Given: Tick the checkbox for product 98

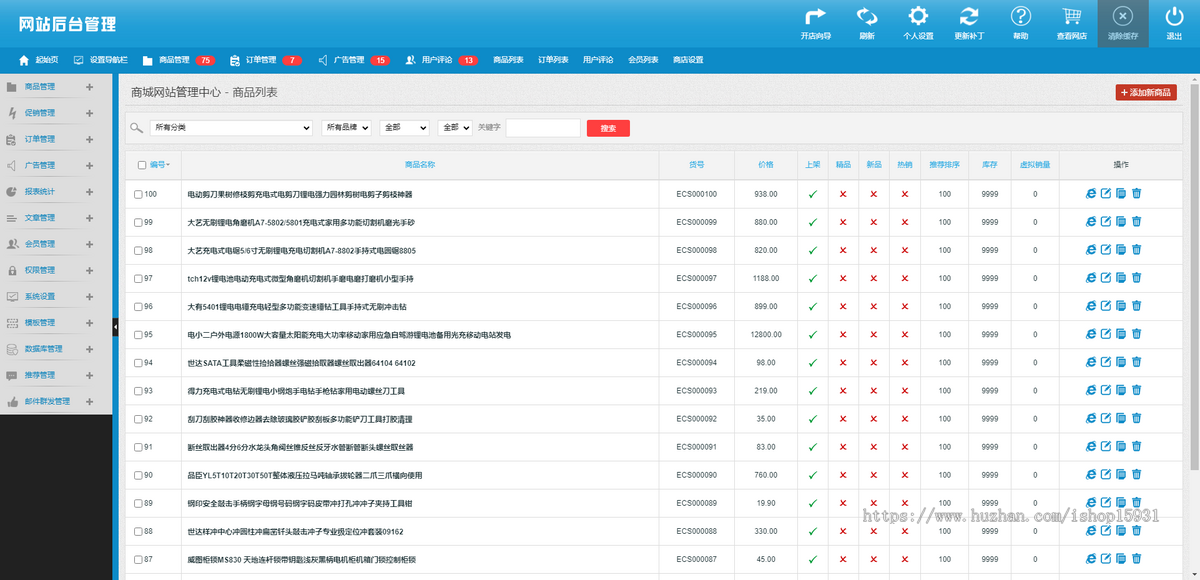Looking at the screenshot, I should (x=139, y=250).
